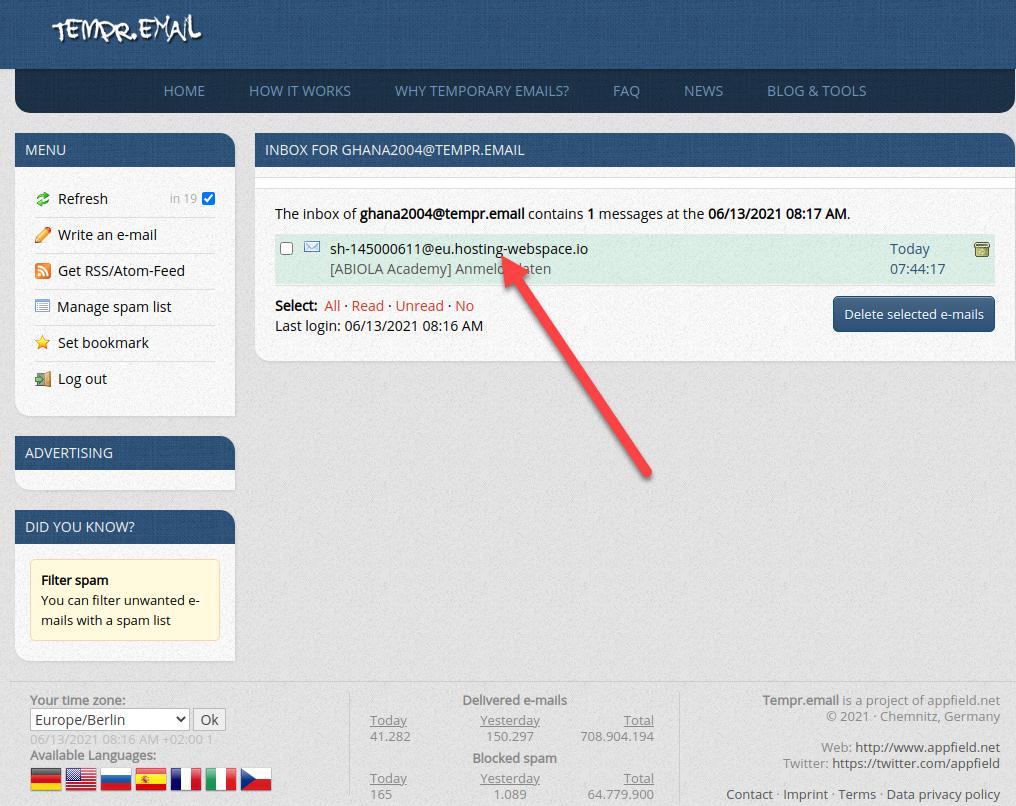Open the Contact footer link
This screenshot has width=1016, height=806.
coord(749,794)
